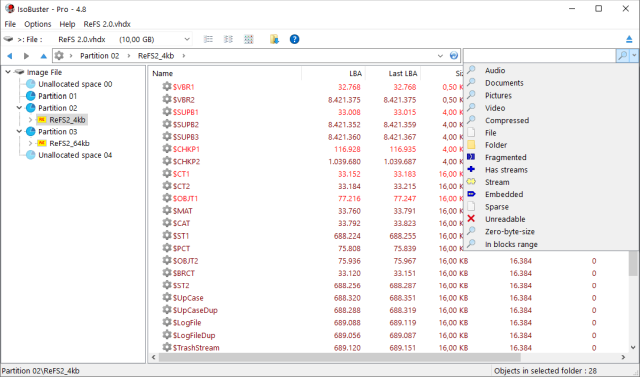Viewport: 640px width, 377px height.
Task: Open the blue help question-mark icon
Action: pyautogui.click(x=294, y=39)
